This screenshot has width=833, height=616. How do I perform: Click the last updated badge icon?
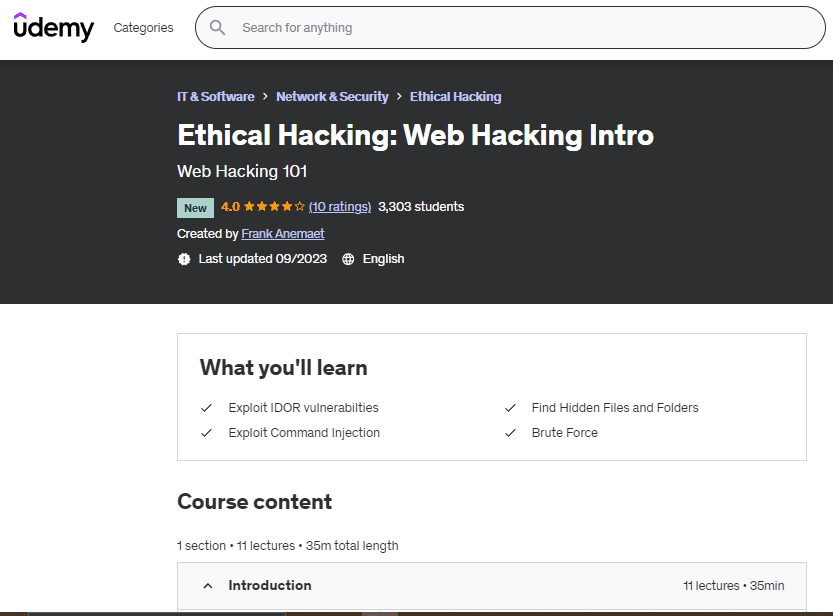[x=184, y=259]
